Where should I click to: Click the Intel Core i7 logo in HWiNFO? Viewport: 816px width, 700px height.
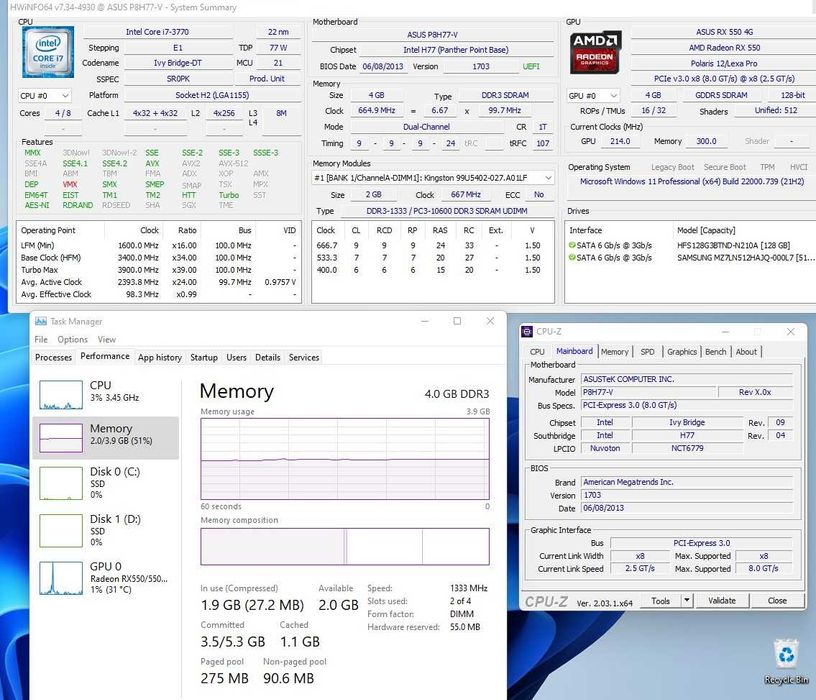[48, 52]
